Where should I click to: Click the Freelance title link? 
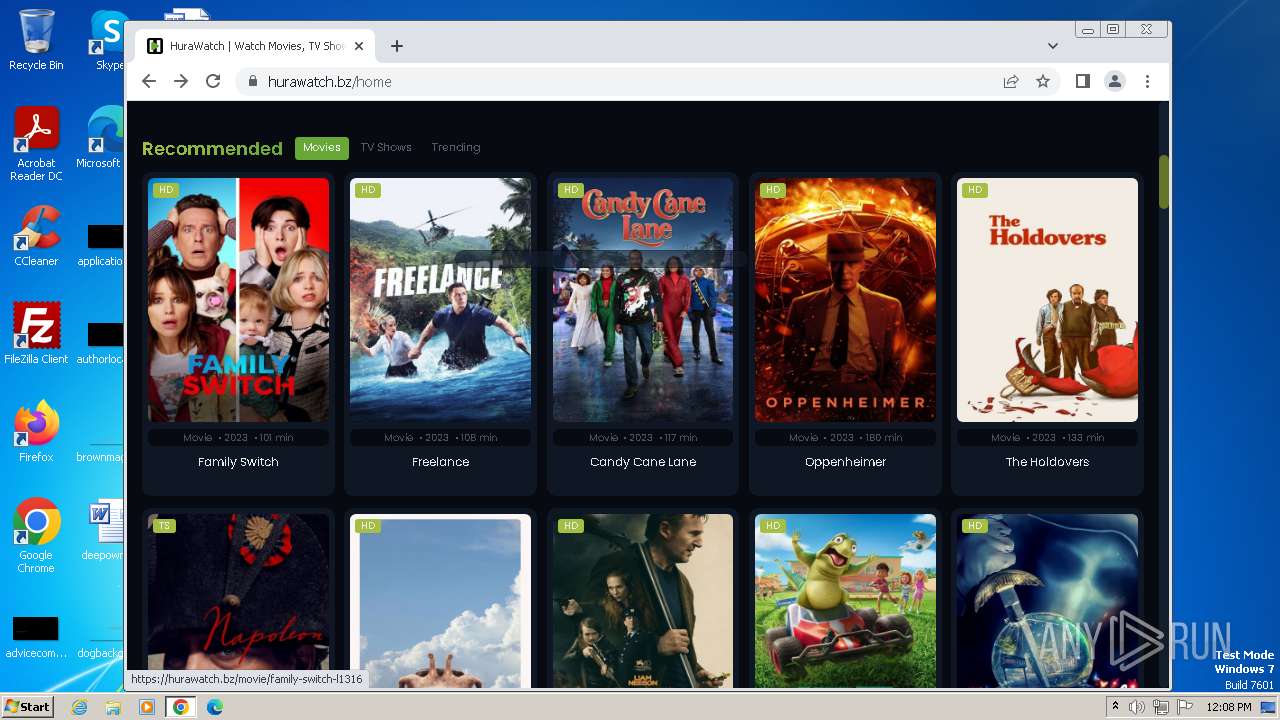[440, 462]
